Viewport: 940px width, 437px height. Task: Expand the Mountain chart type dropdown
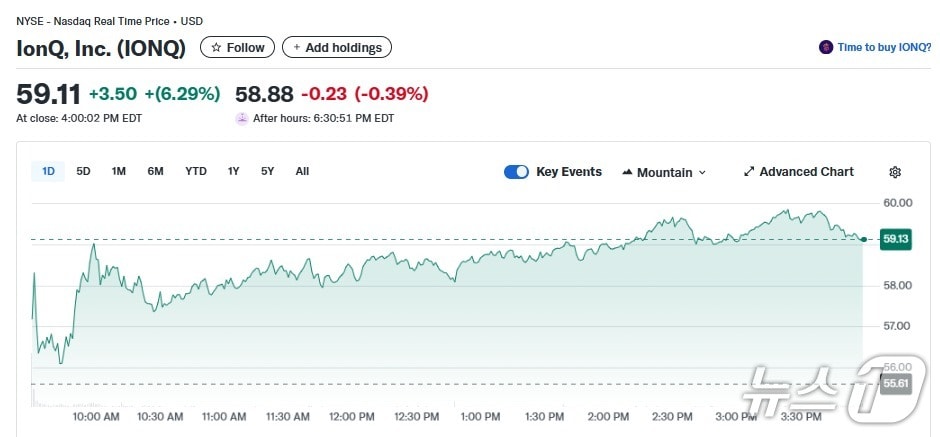tap(702, 172)
